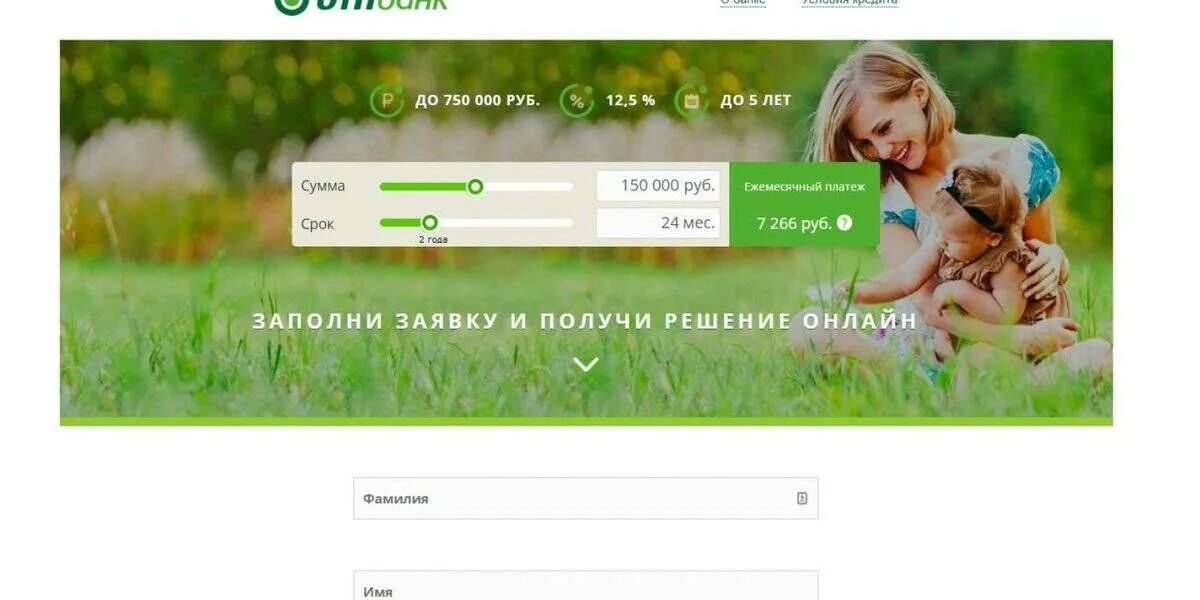Viewport: 1200px width, 600px height.
Task: Click the ДО 750 000 РУБ. text label
Action: (477, 100)
